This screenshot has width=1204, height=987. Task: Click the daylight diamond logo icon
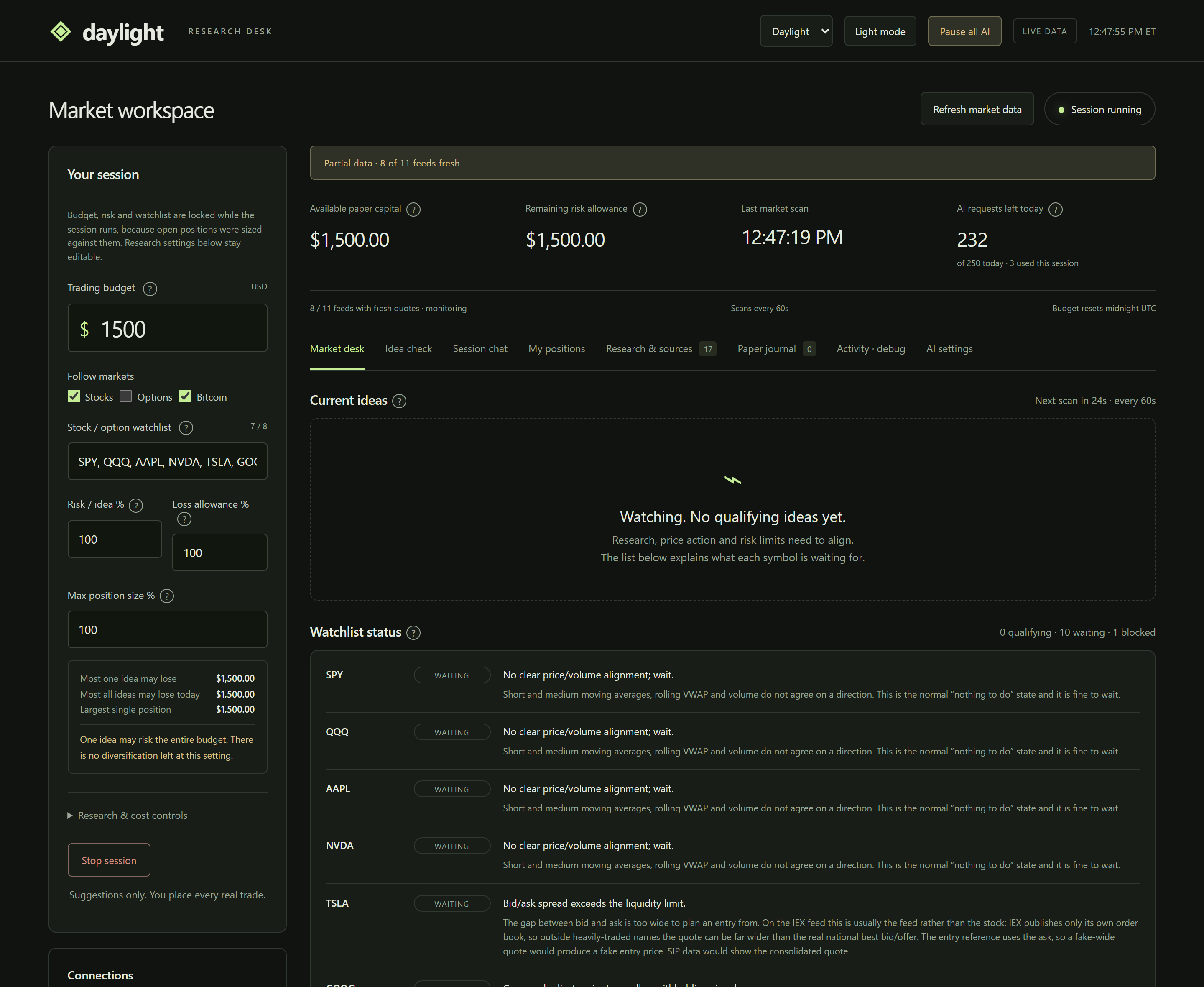pyautogui.click(x=61, y=31)
